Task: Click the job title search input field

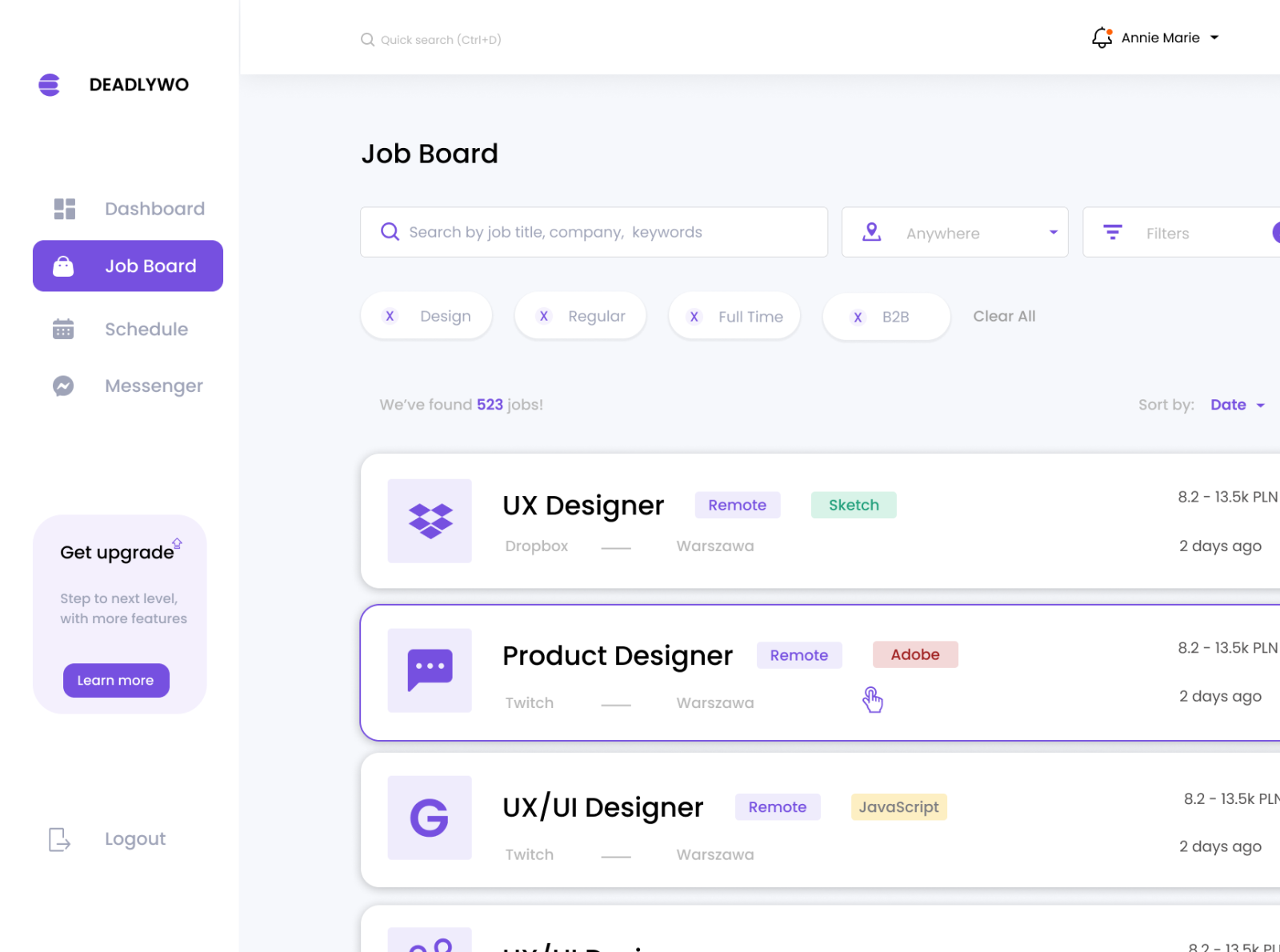Action: (x=594, y=232)
